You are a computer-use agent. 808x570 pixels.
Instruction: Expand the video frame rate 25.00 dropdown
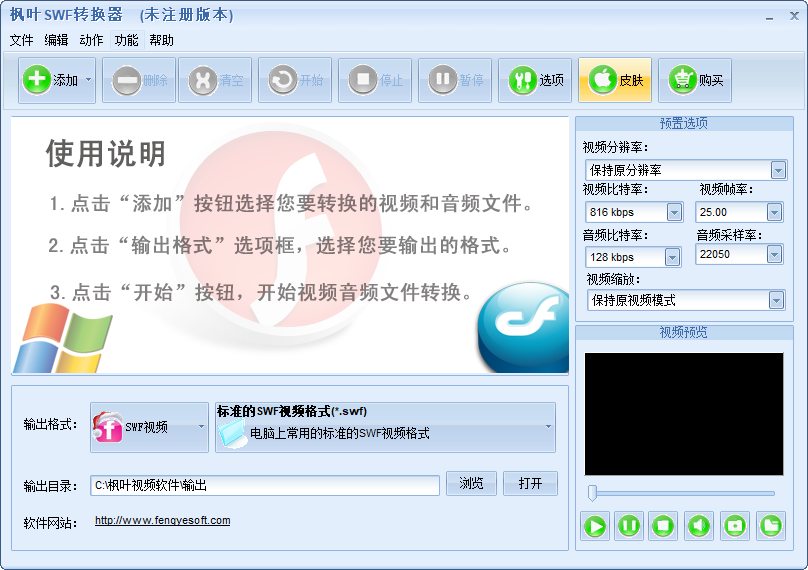[774, 212]
